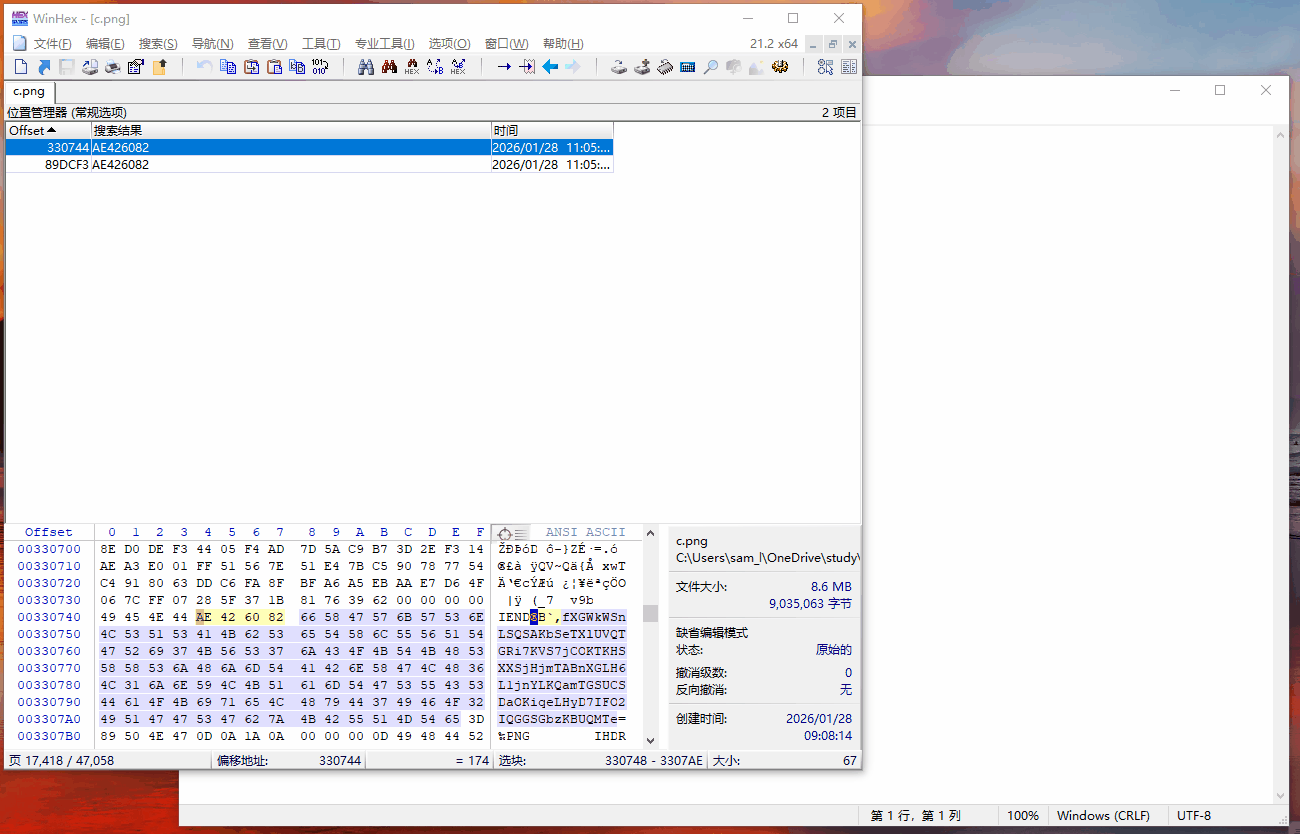Click the brown gear options icon
The image size is (1300, 834).
(780, 67)
